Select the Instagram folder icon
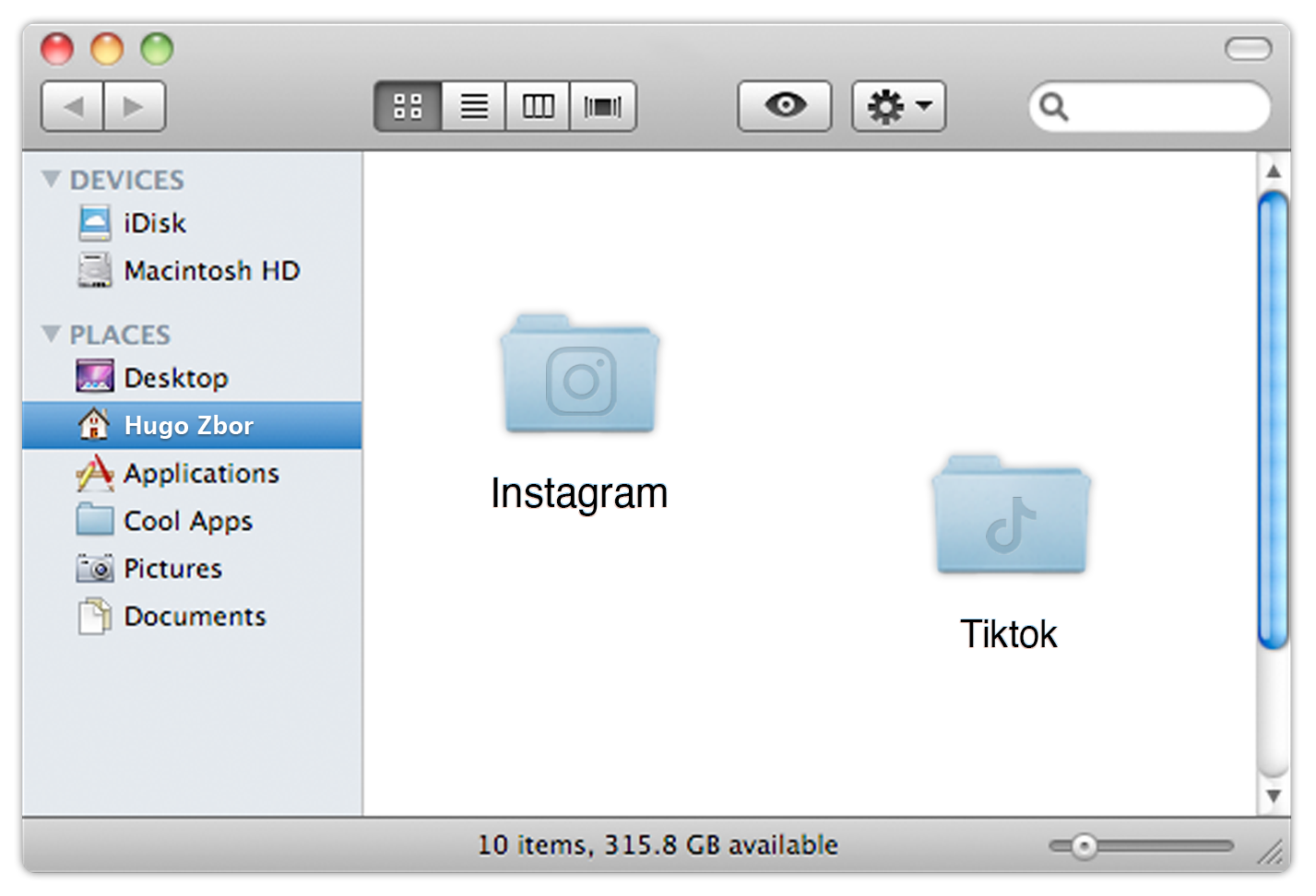The width and height of the screenshot is (1316, 896). click(580, 374)
